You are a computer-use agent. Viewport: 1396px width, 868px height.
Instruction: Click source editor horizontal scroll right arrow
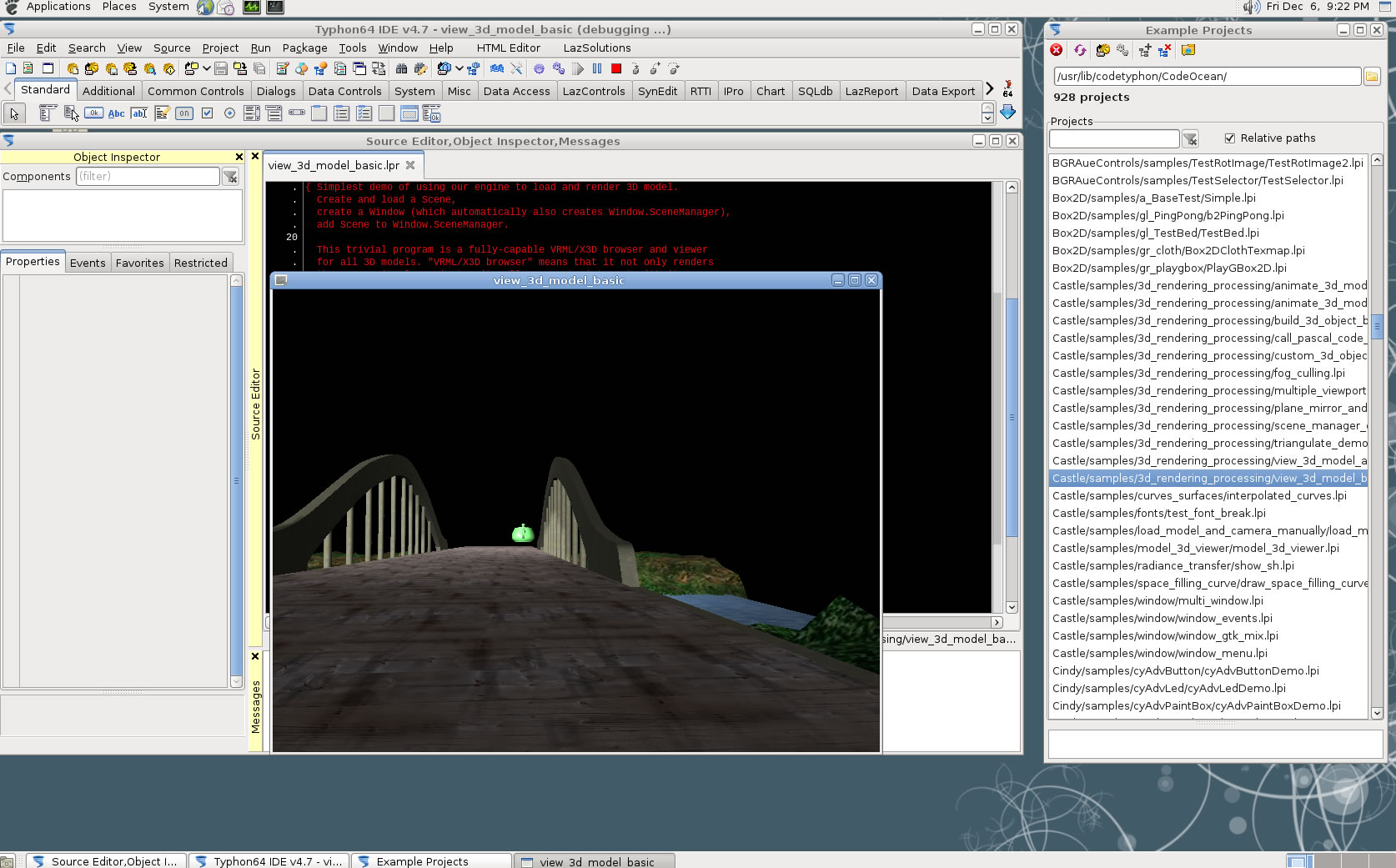pyautogui.click(x=997, y=622)
